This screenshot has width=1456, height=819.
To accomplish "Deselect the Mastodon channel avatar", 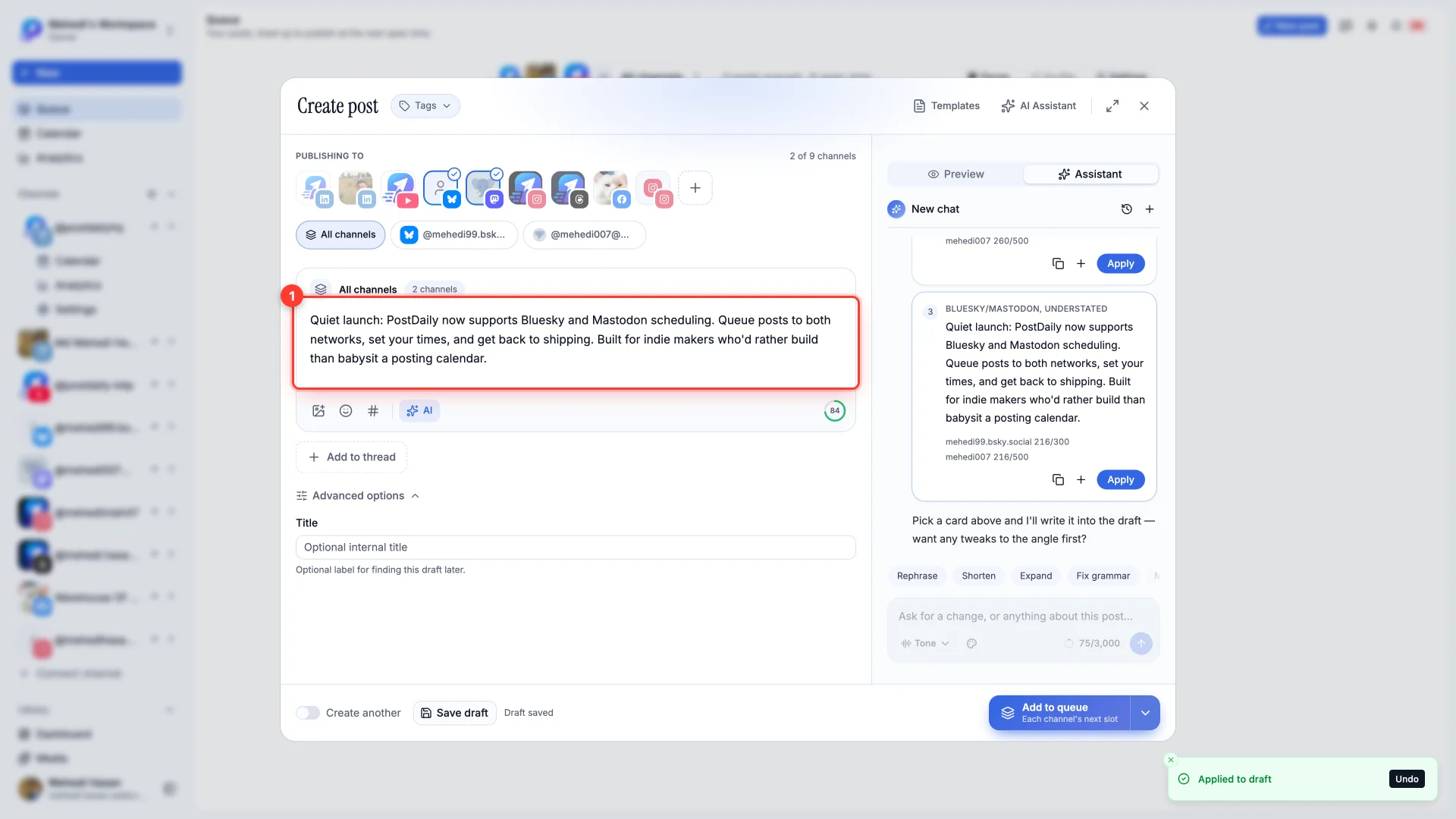I will click(x=484, y=188).
